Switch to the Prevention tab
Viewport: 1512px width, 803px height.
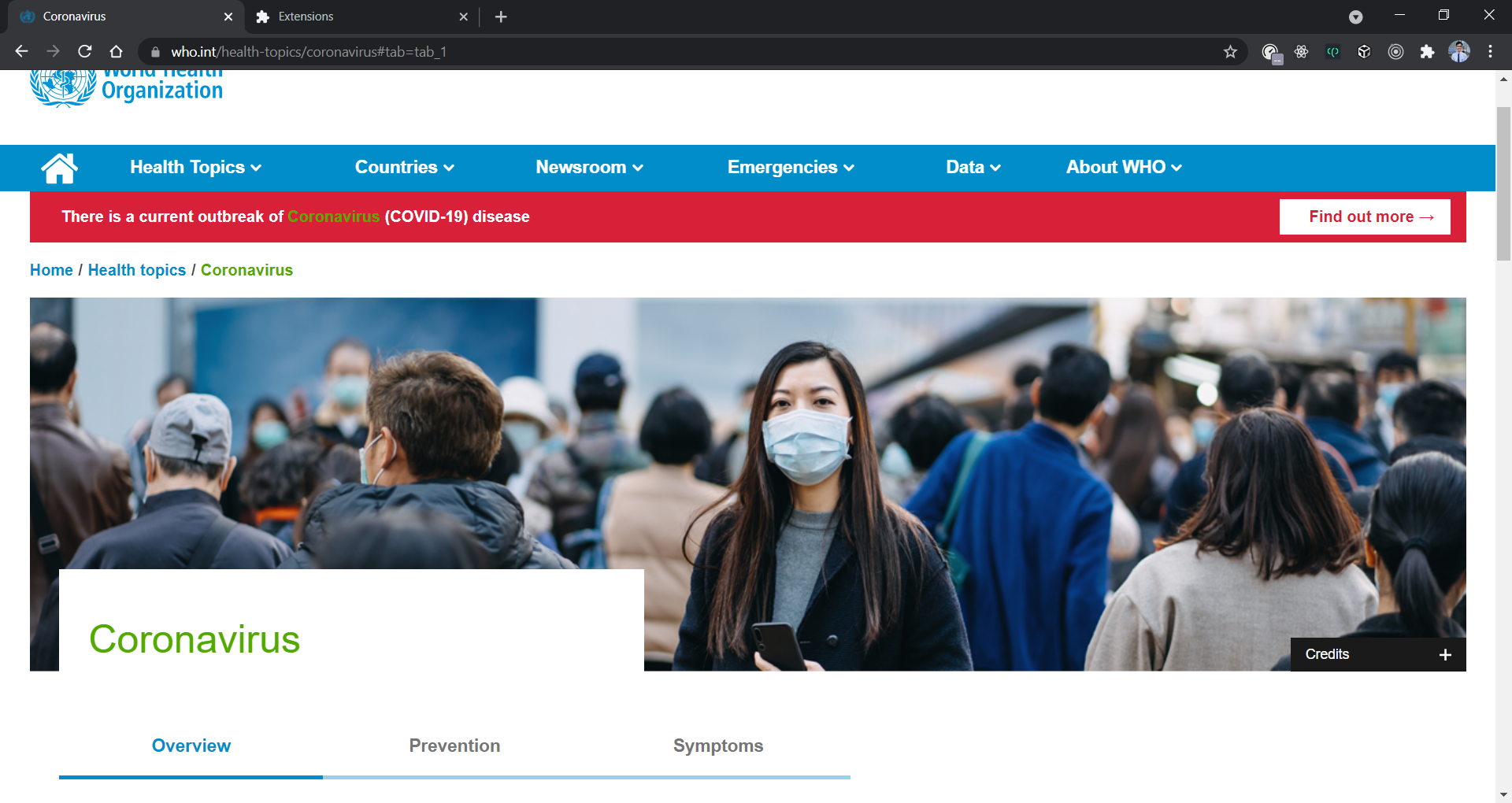(x=454, y=746)
